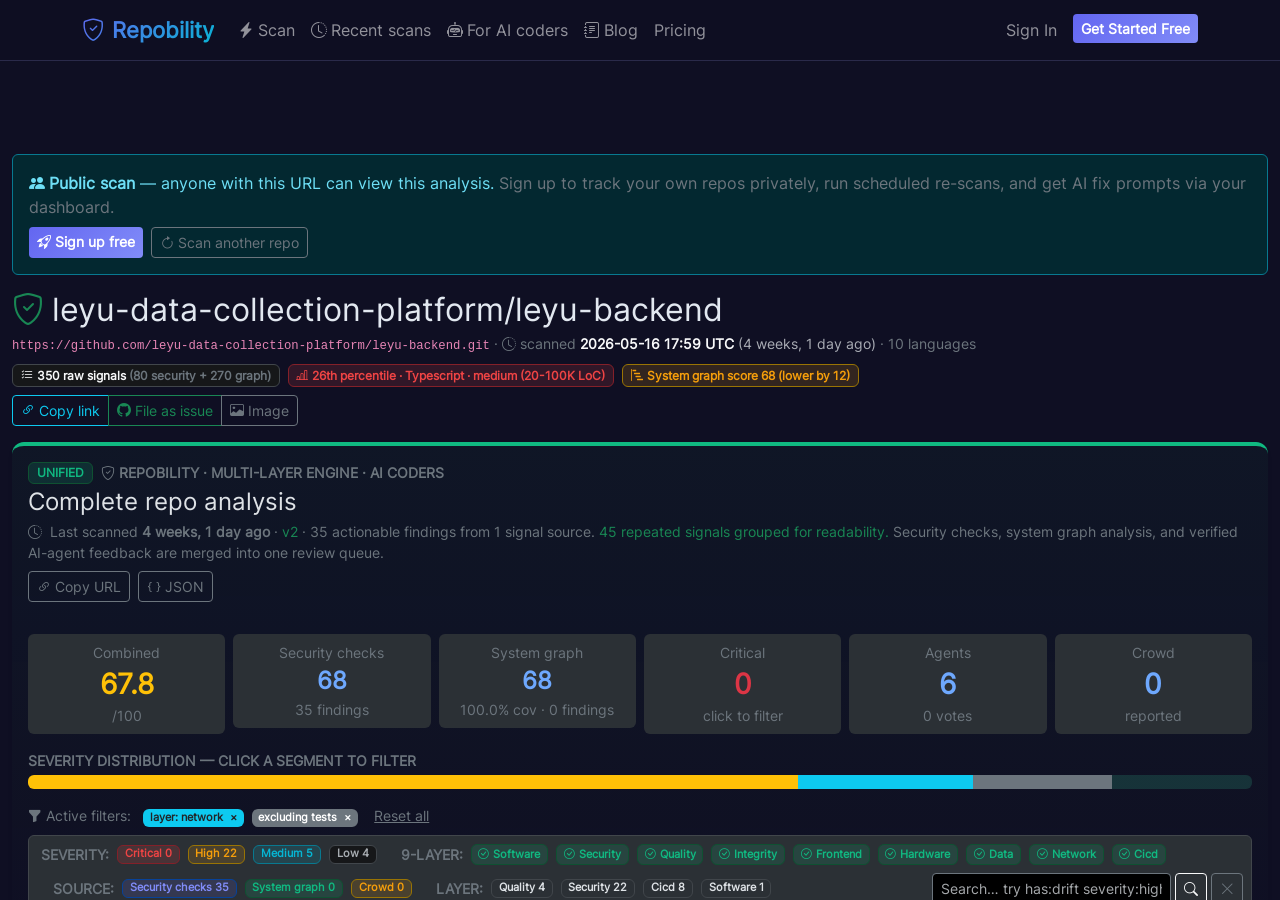Screen dimensions: 1280x900
Task: Open the Pricing page
Action: [680, 30]
